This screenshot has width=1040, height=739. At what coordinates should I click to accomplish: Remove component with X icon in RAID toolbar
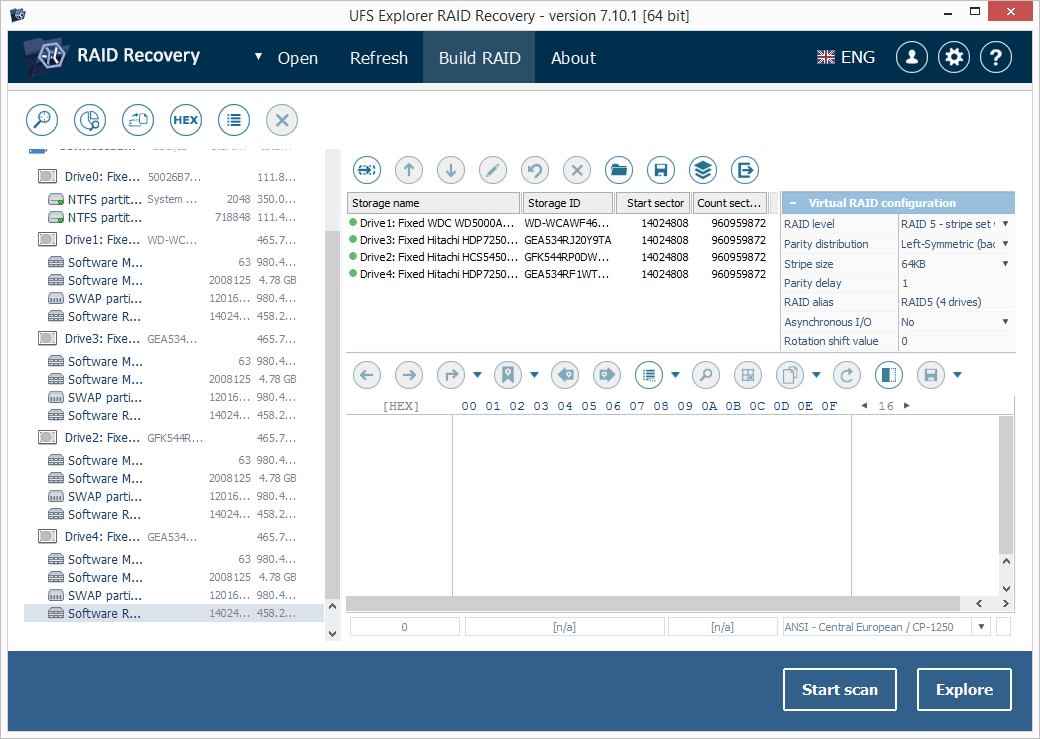pos(577,170)
